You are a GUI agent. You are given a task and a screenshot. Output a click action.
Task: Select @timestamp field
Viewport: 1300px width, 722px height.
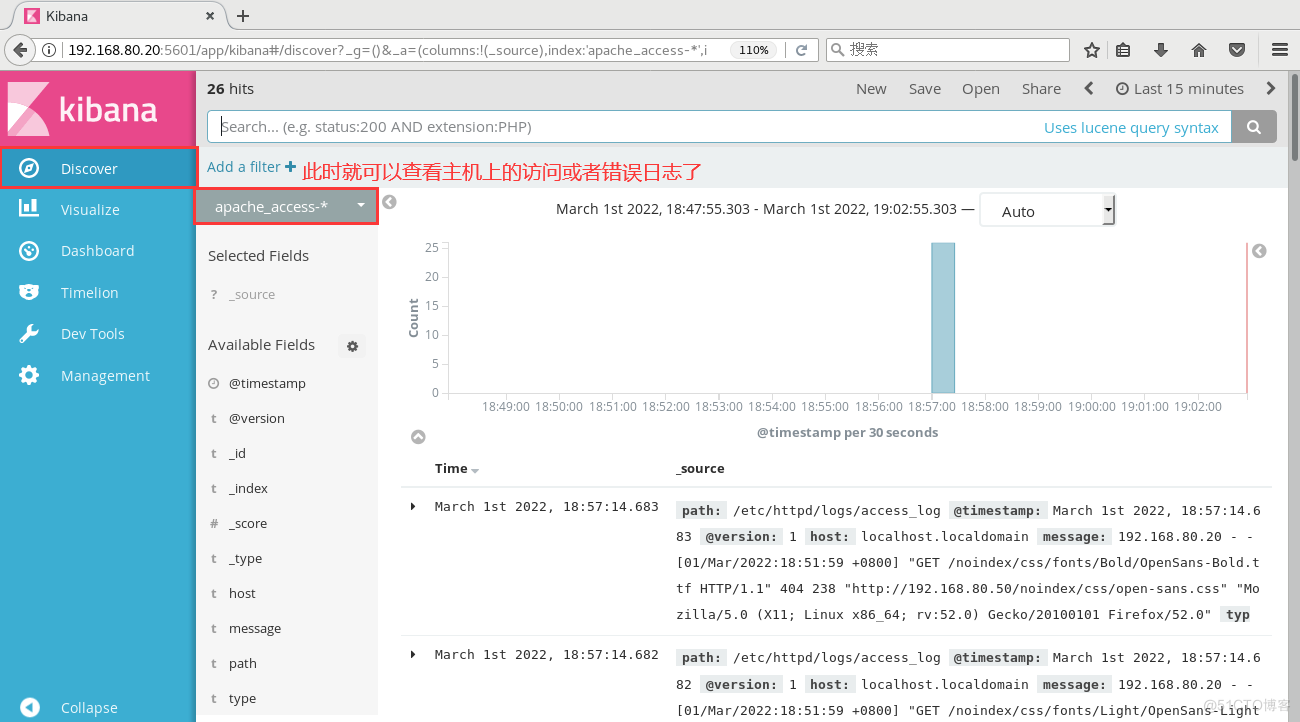267,383
